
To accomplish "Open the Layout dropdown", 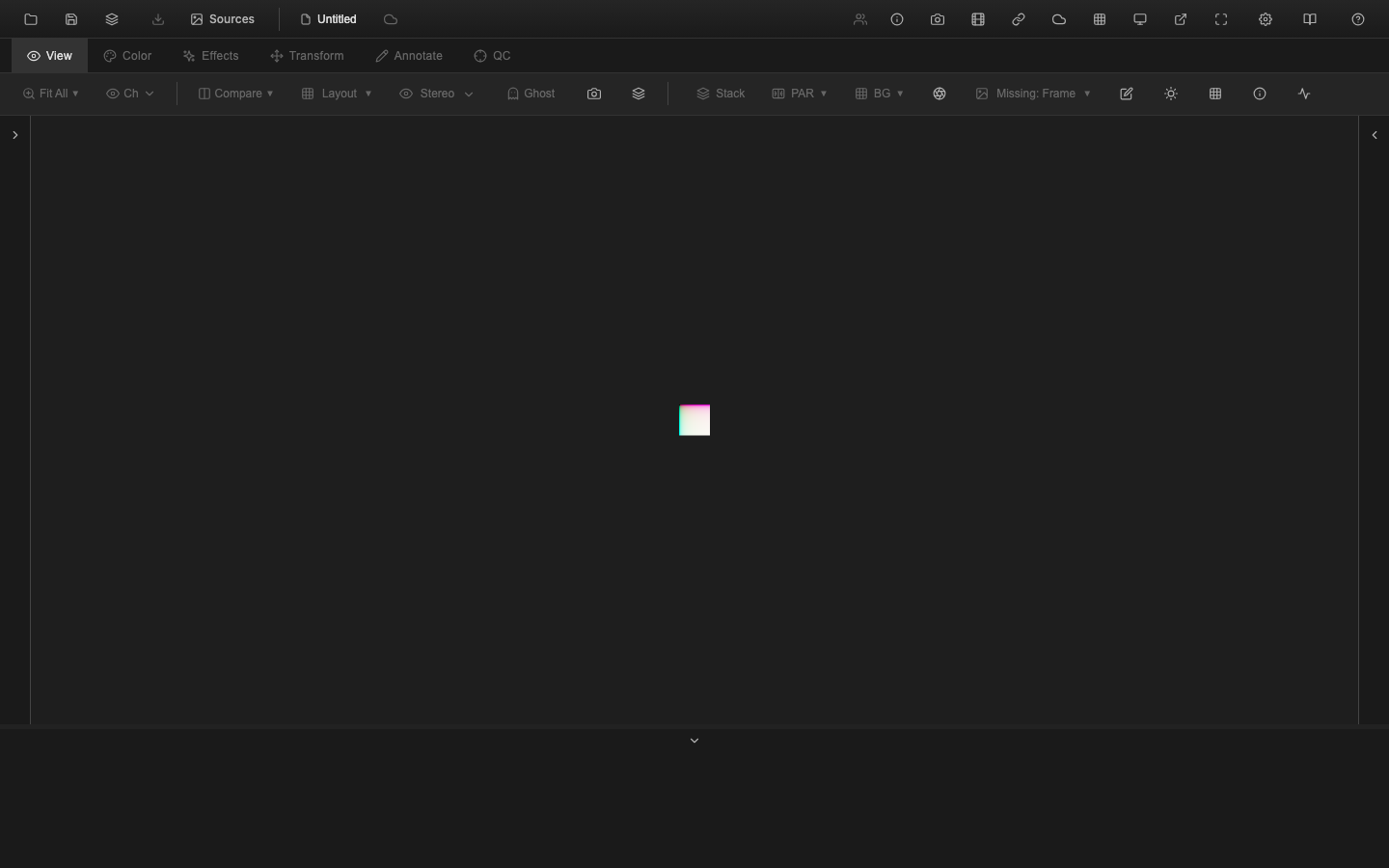I will [336, 94].
